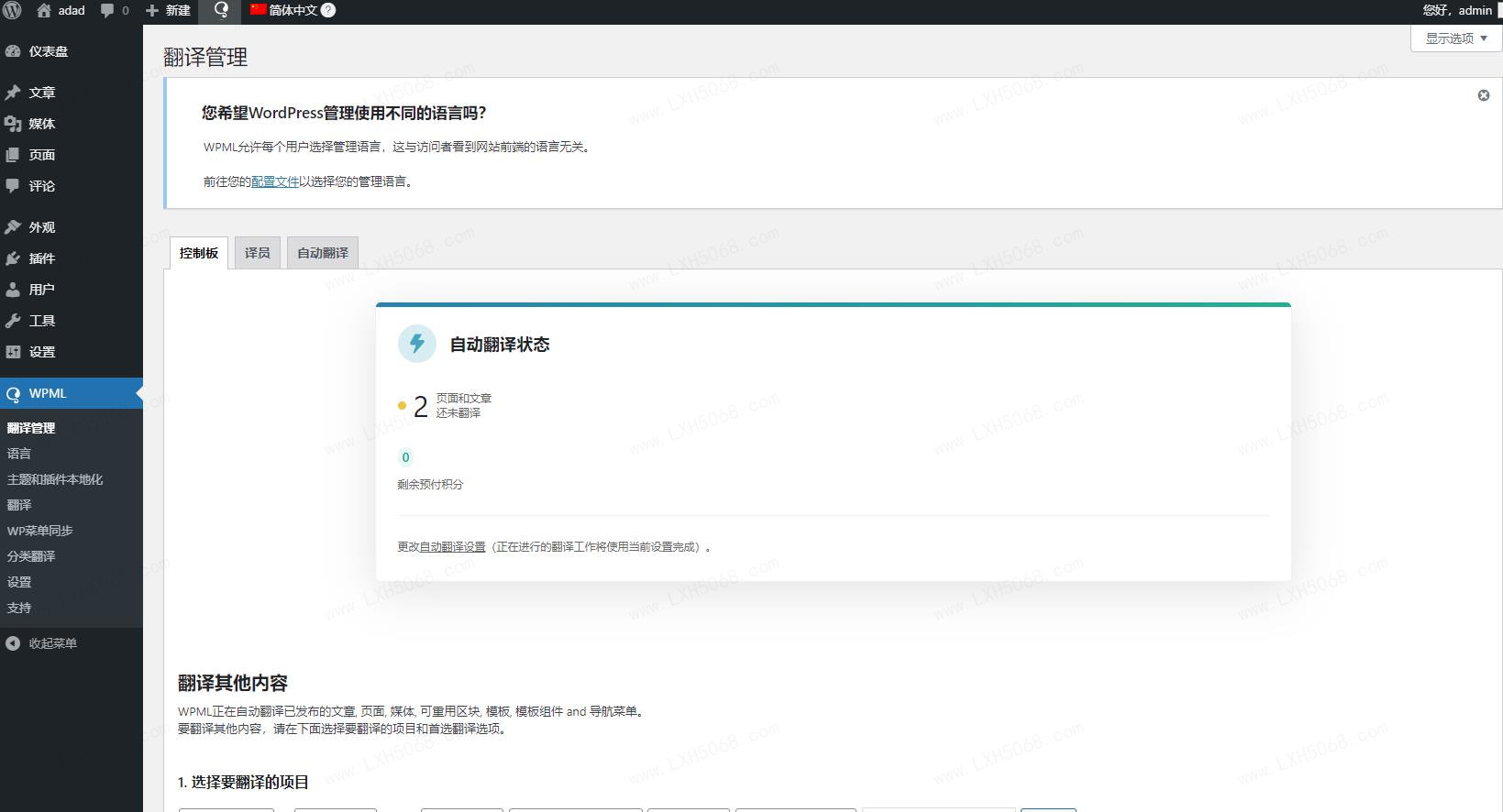Open WP菜单同步 submenu item
1503x812 pixels.
pos(40,531)
